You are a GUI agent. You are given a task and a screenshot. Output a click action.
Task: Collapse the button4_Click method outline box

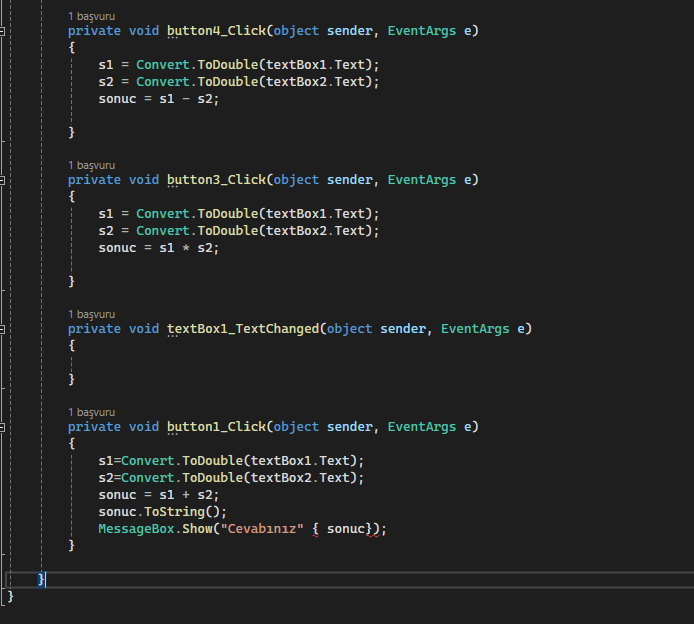2,31
